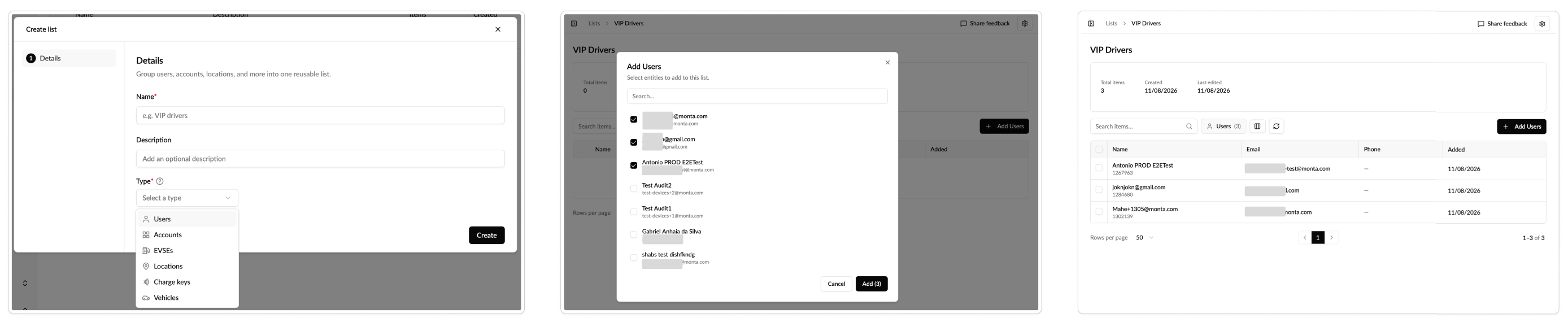Open the Select a type dropdown
The image size is (1568, 322).
187,198
